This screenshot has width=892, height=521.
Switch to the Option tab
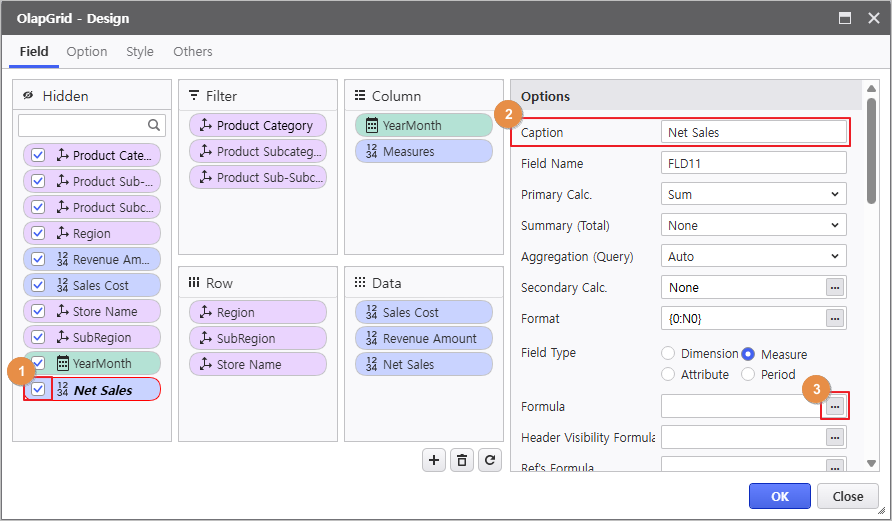click(87, 52)
